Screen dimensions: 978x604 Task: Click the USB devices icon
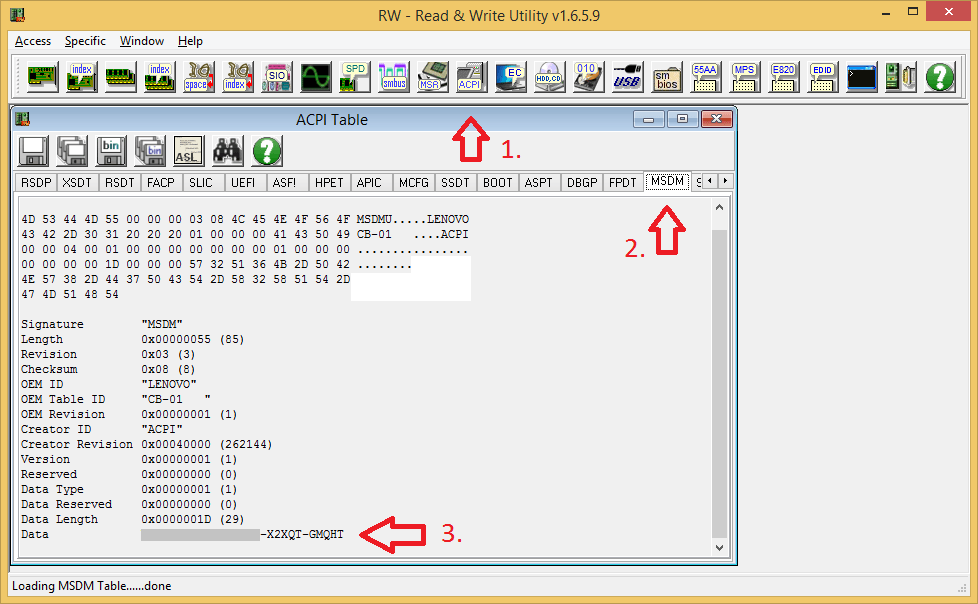click(627, 77)
